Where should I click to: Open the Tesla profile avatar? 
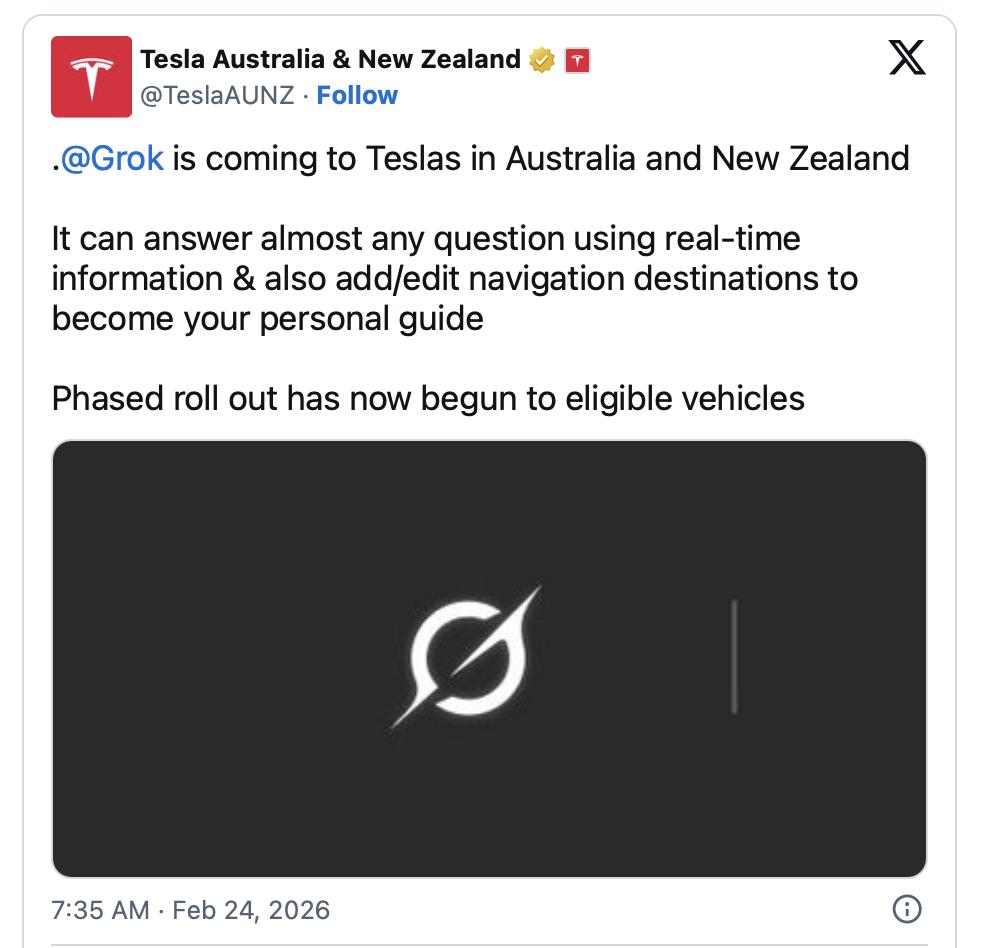[91, 77]
